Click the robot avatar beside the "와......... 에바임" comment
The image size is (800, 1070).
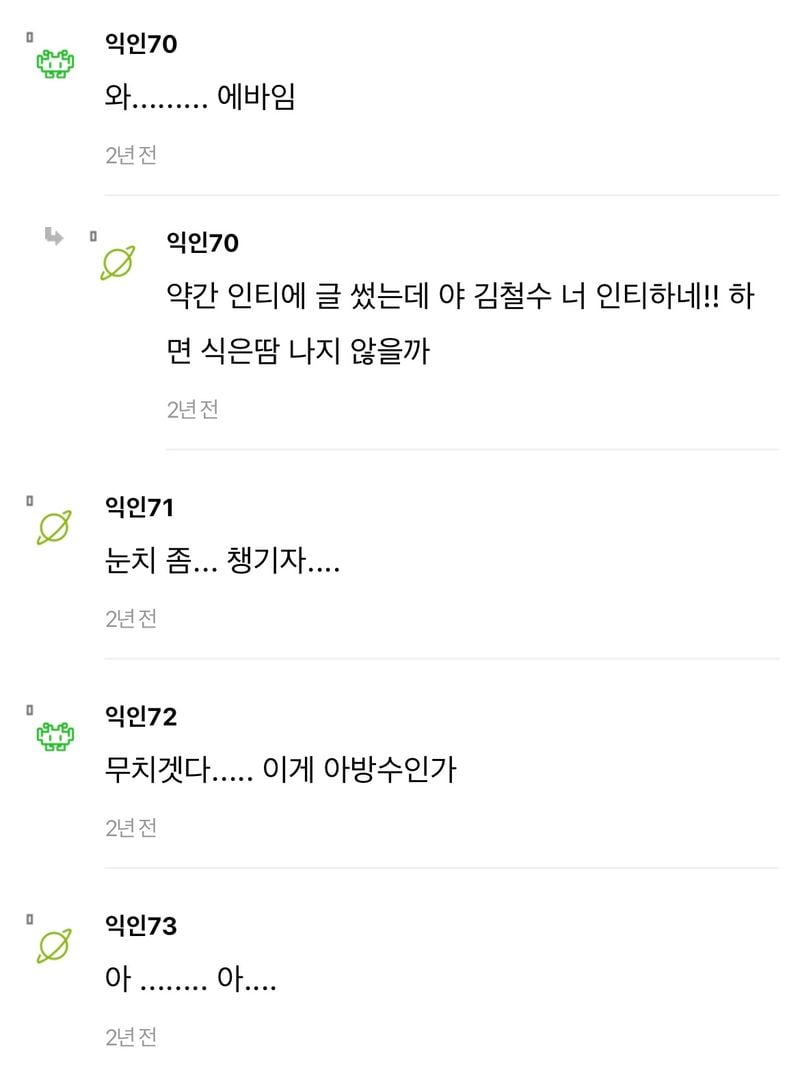click(56, 65)
